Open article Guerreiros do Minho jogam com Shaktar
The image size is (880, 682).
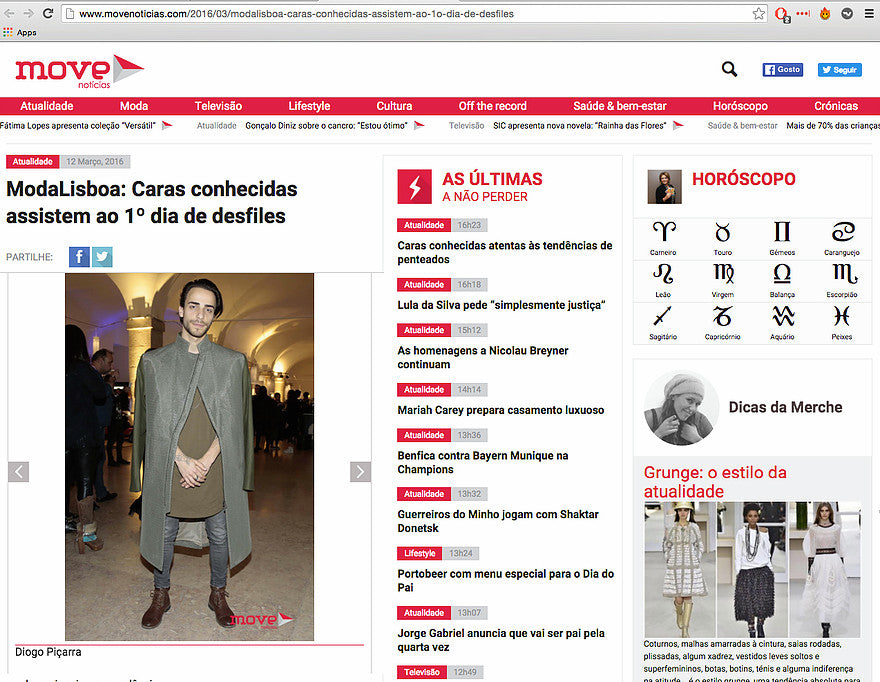[x=498, y=521]
